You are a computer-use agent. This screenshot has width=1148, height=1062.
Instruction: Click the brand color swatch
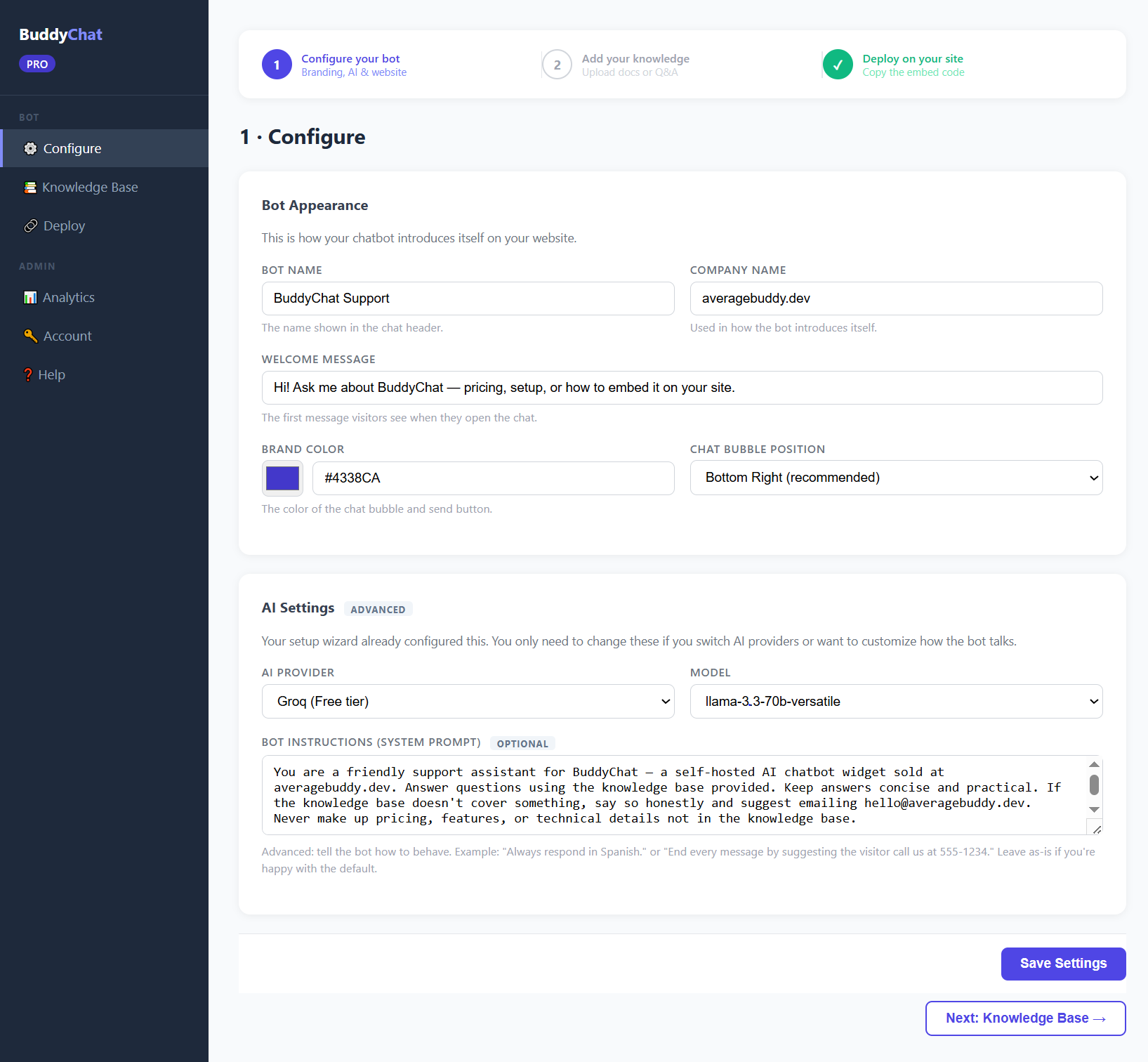pyautogui.click(x=282, y=478)
